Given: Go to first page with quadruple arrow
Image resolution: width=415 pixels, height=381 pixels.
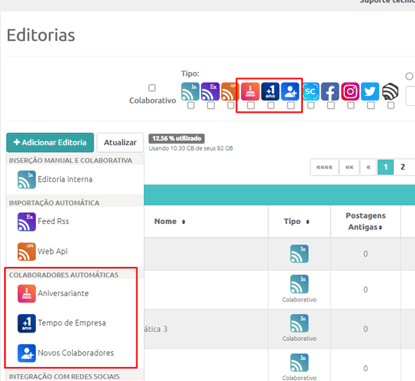Looking at the screenshot, I should (x=324, y=167).
